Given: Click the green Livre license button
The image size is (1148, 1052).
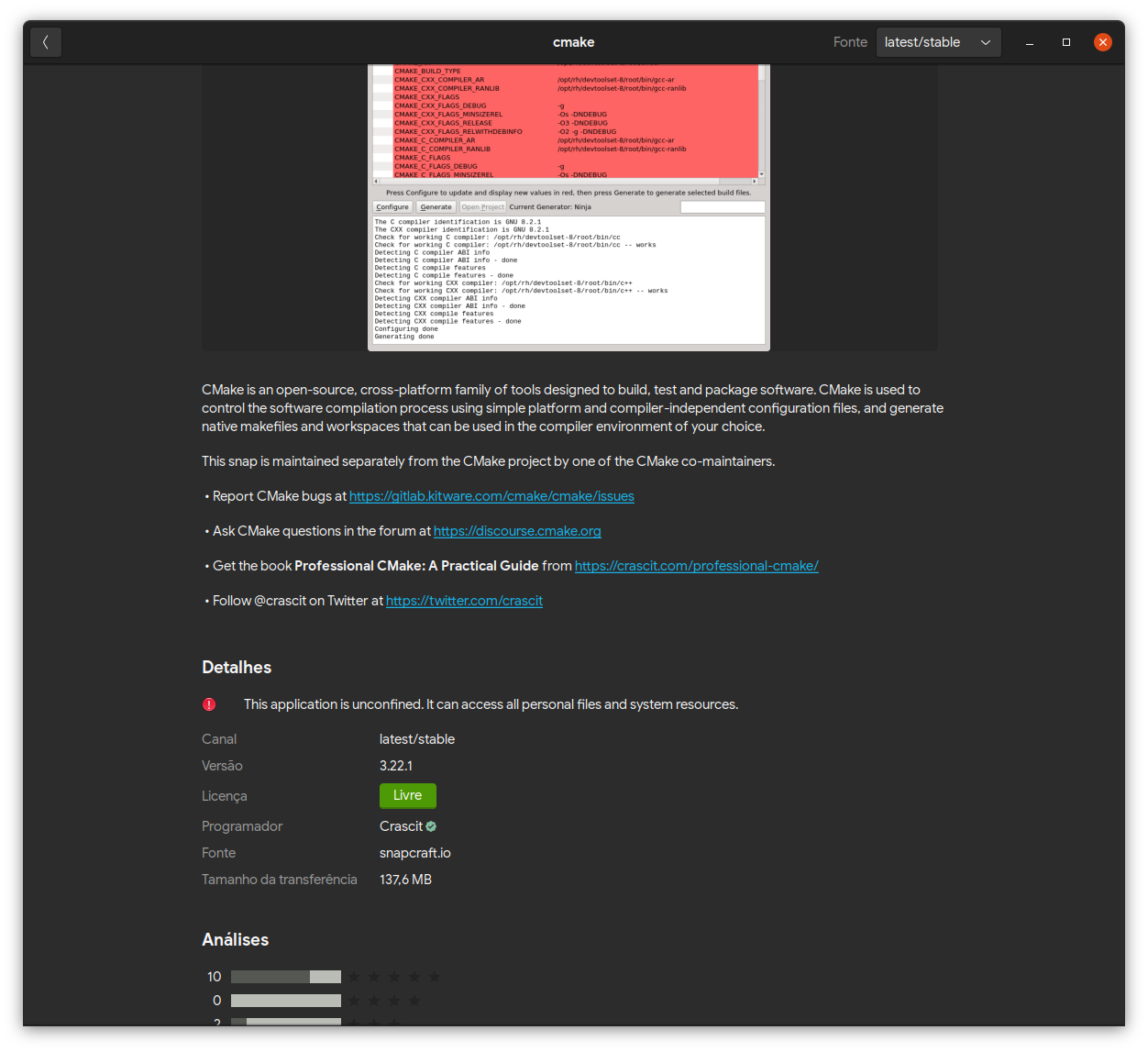Looking at the screenshot, I should [408, 795].
